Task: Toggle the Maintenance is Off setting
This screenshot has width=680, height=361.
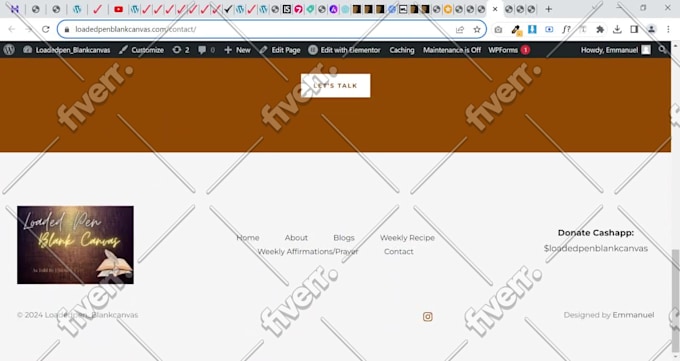Action: click(452, 50)
